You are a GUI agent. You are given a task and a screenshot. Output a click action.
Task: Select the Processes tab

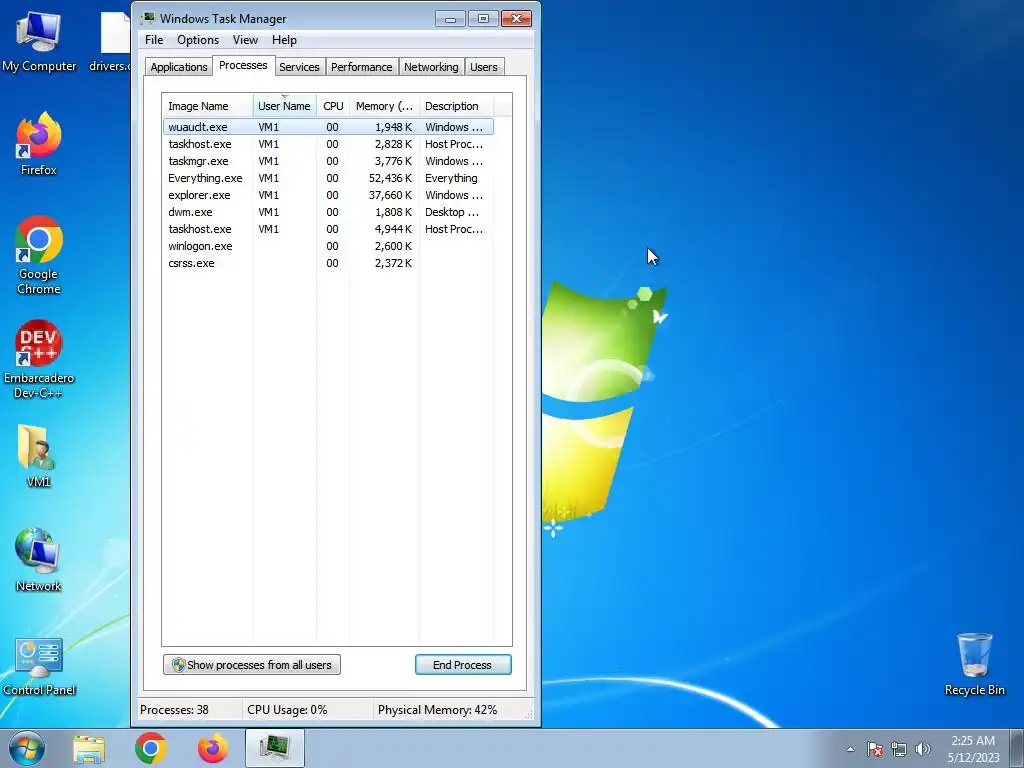click(x=243, y=65)
